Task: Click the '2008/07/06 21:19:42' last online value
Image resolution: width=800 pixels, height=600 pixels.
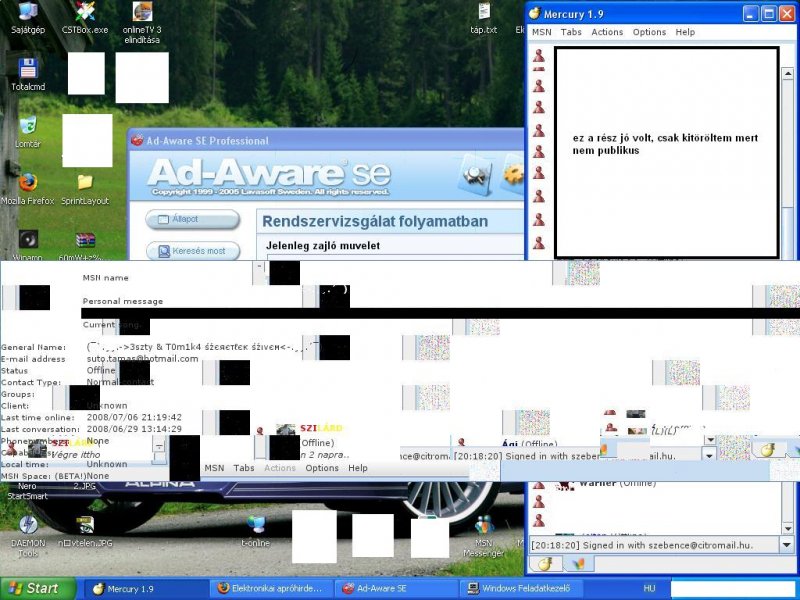Action: pos(134,417)
